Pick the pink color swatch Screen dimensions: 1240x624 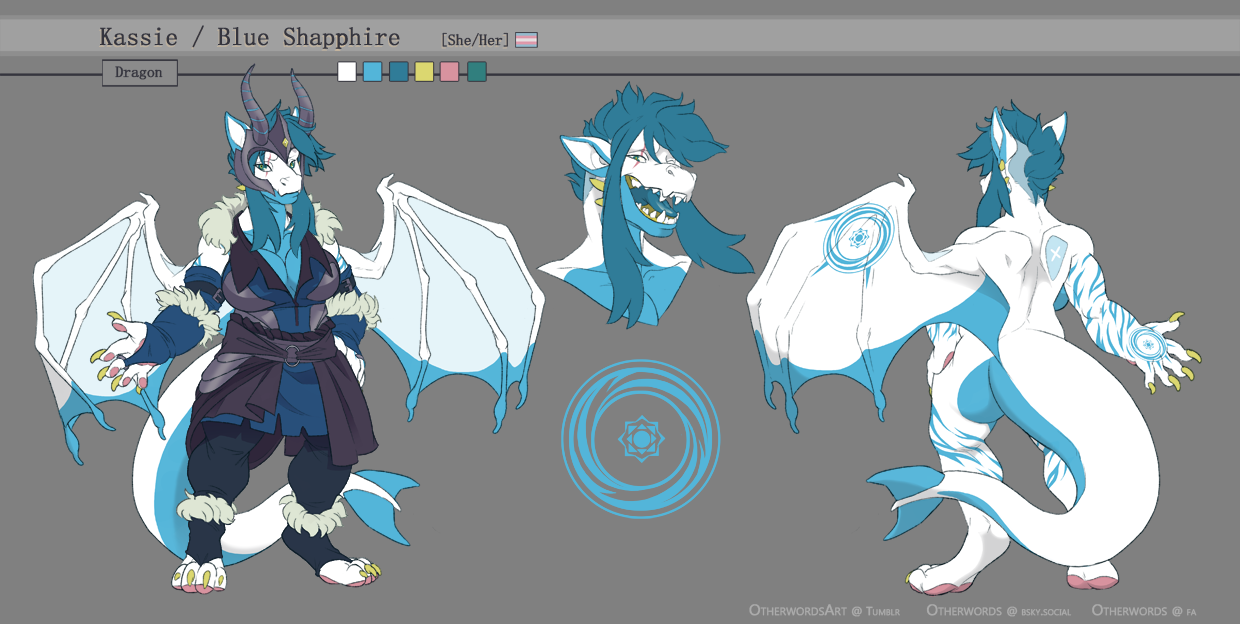450,72
